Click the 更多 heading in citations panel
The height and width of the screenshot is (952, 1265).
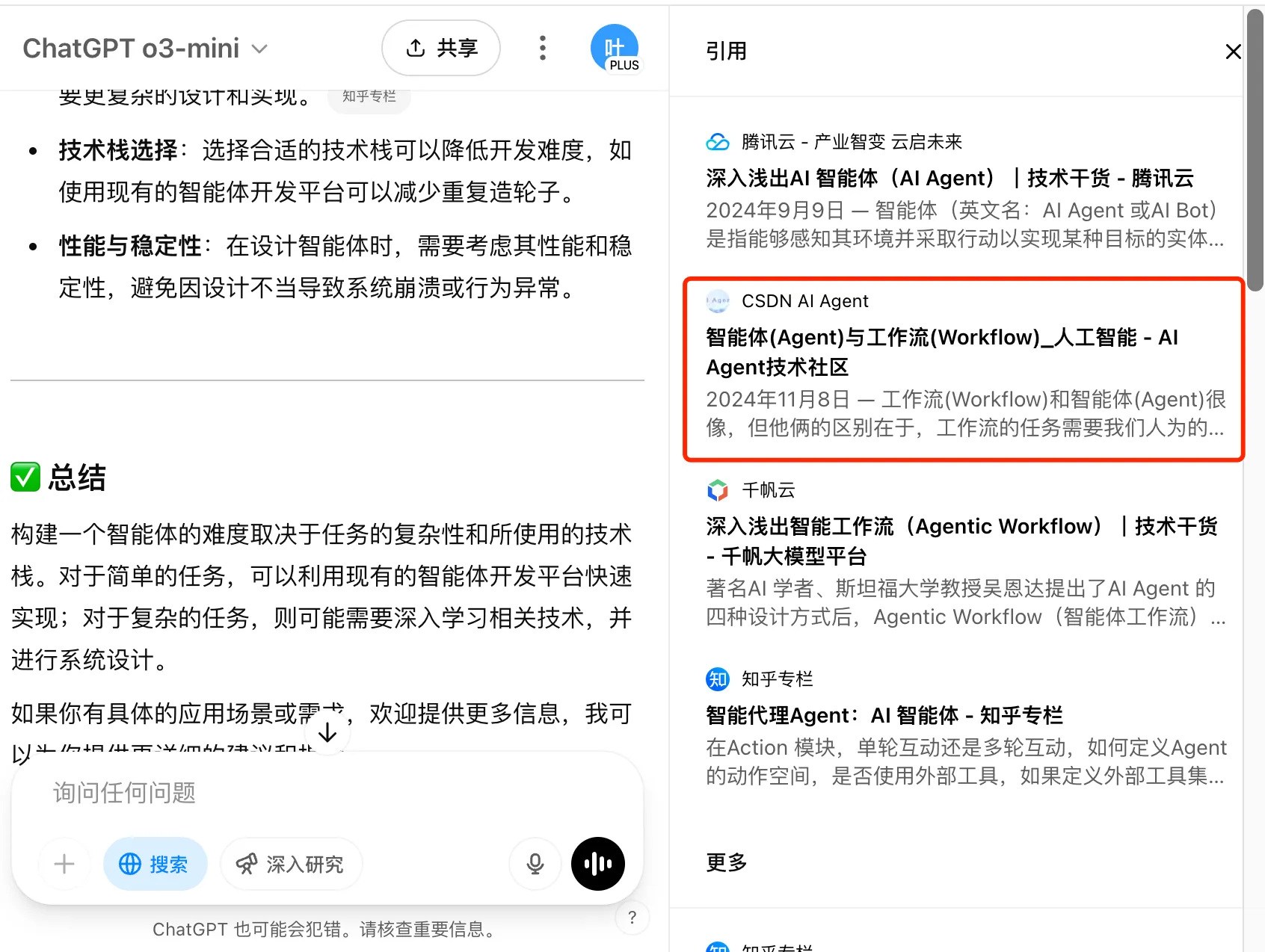click(727, 862)
